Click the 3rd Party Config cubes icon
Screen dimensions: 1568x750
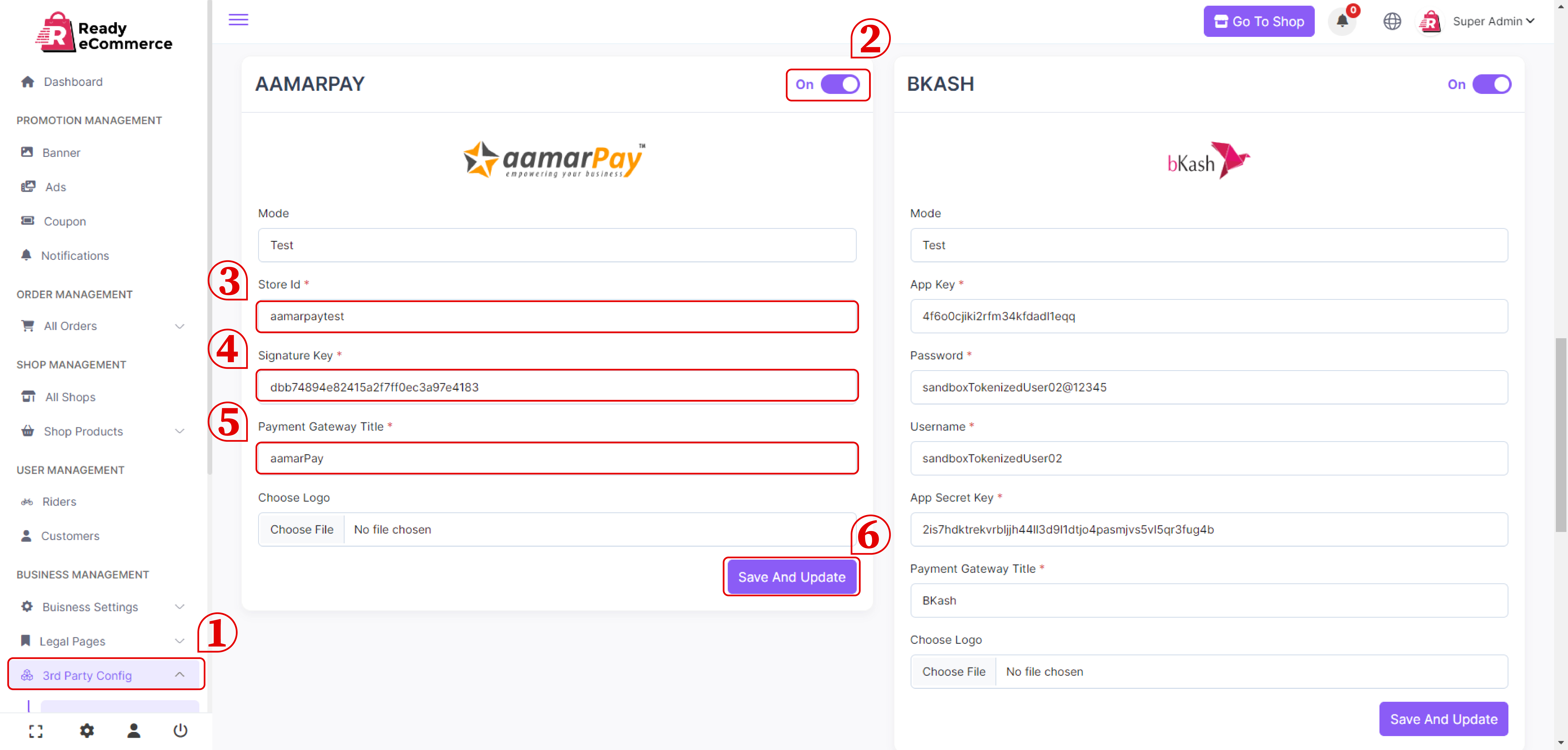tap(27, 675)
